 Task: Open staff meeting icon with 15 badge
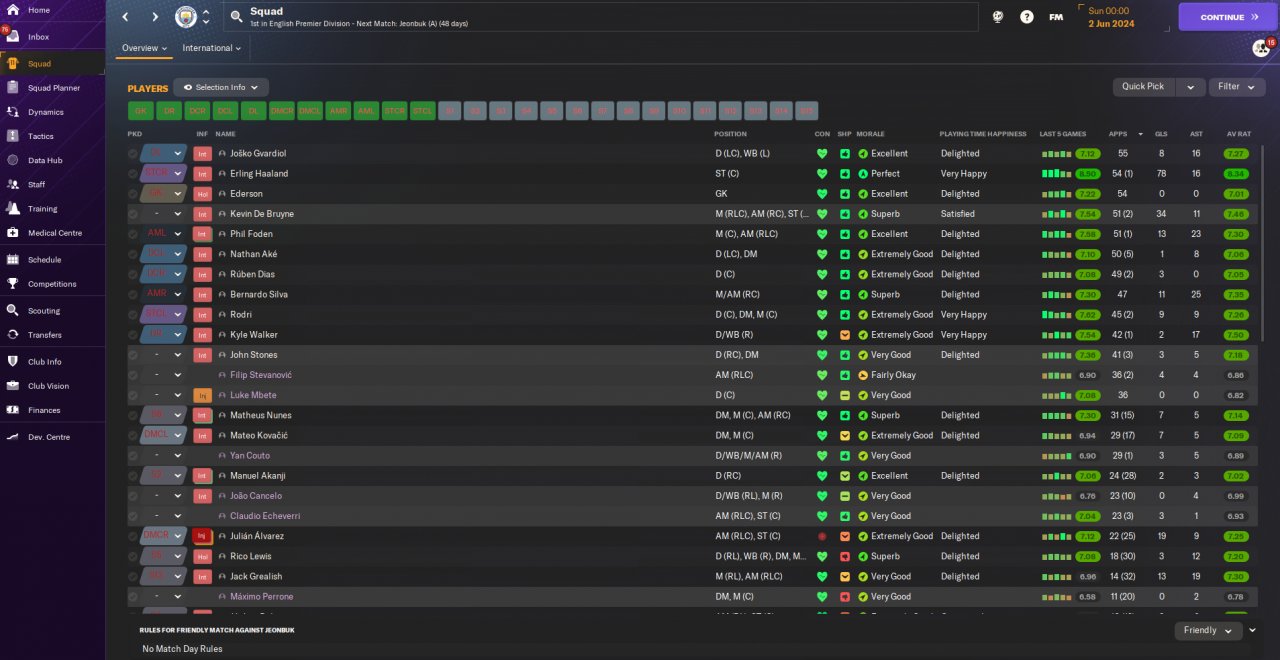pyautogui.click(x=1262, y=48)
